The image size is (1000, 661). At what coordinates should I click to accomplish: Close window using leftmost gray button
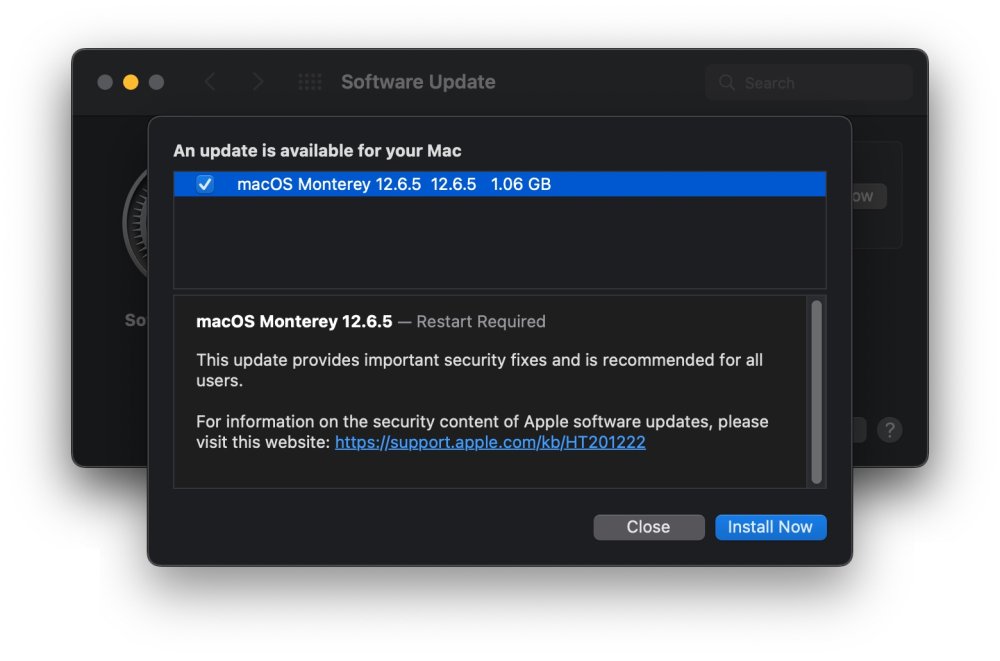105,82
